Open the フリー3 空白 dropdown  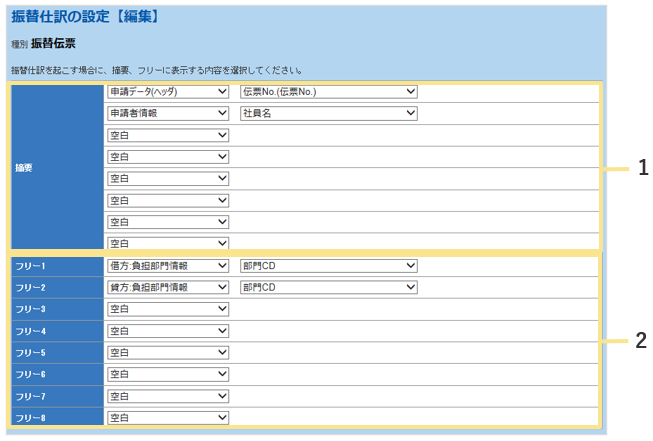tap(168, 309)
